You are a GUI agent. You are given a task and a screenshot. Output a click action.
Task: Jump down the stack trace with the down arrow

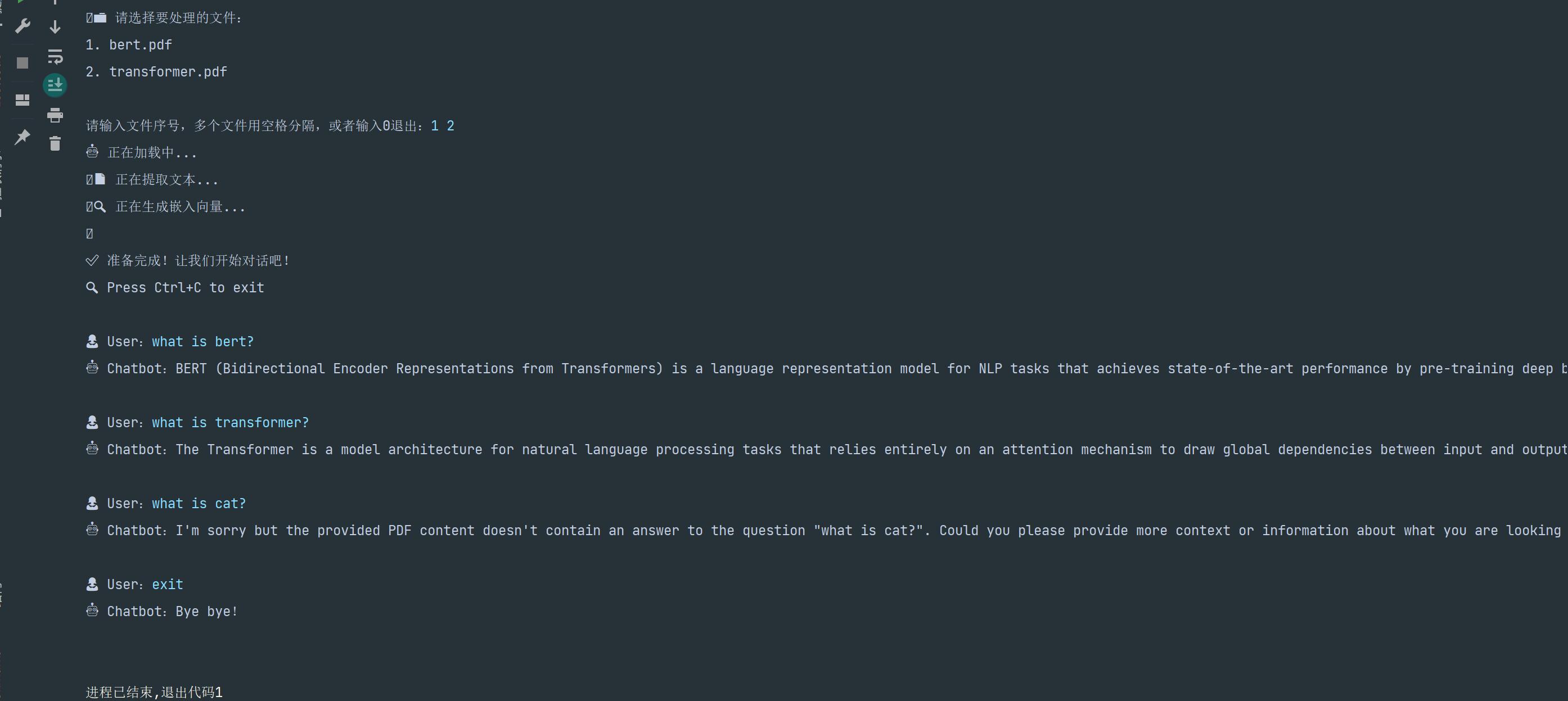tap(55, 27)
